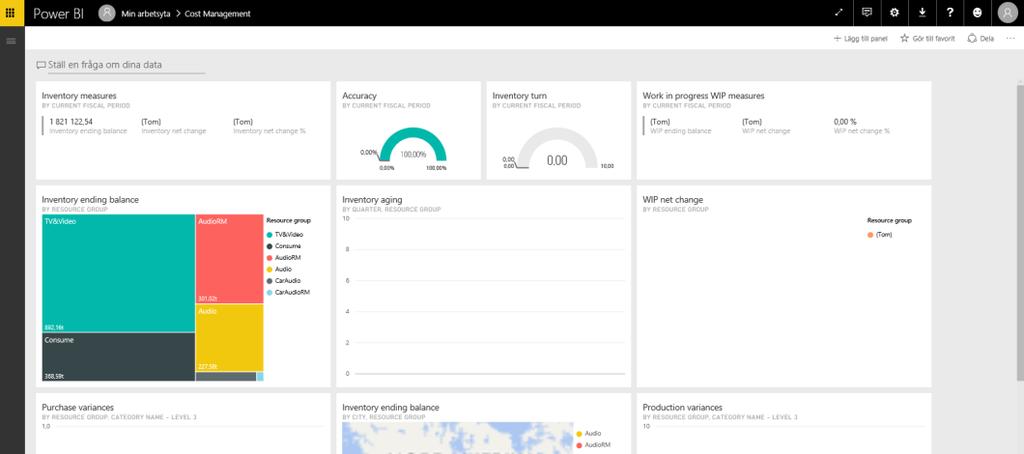Click the Cost Management breadcrumb
Image resolution: width=1024 pixels, height=454 pixels.
[x=217, y=14]
